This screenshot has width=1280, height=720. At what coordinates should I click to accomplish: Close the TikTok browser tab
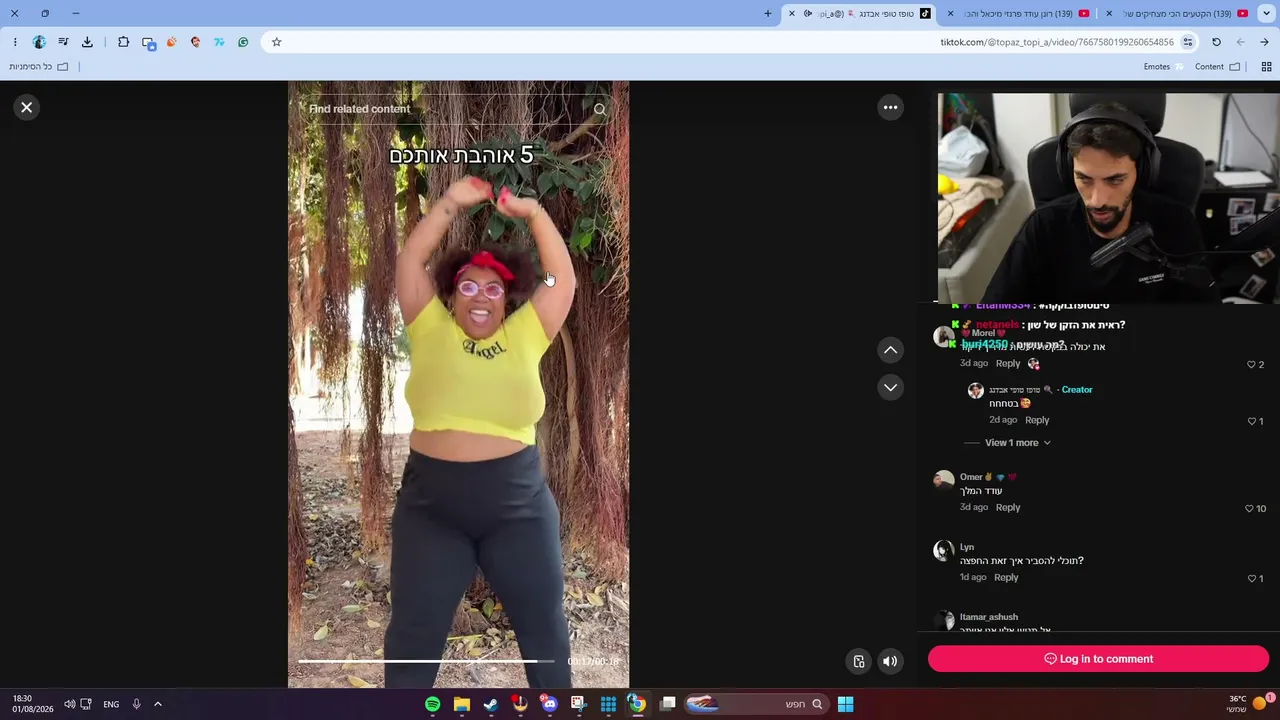coord(792,14)
